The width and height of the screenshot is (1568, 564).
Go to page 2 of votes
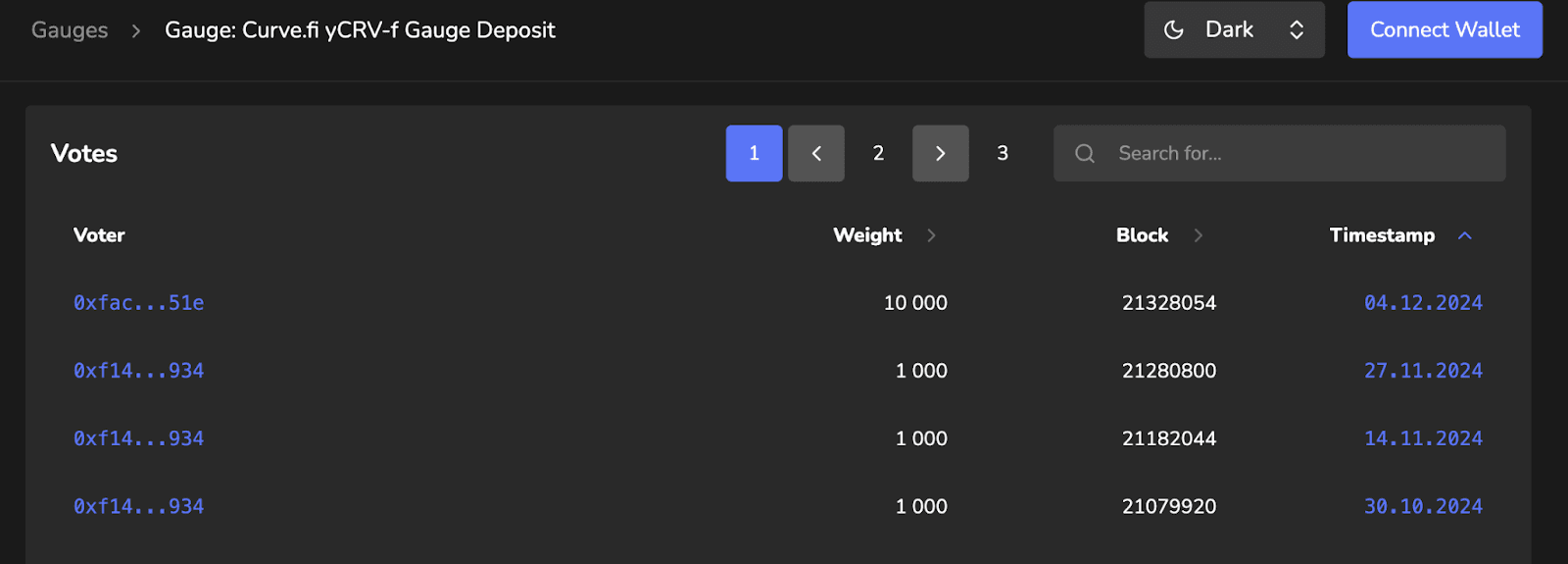878,153
